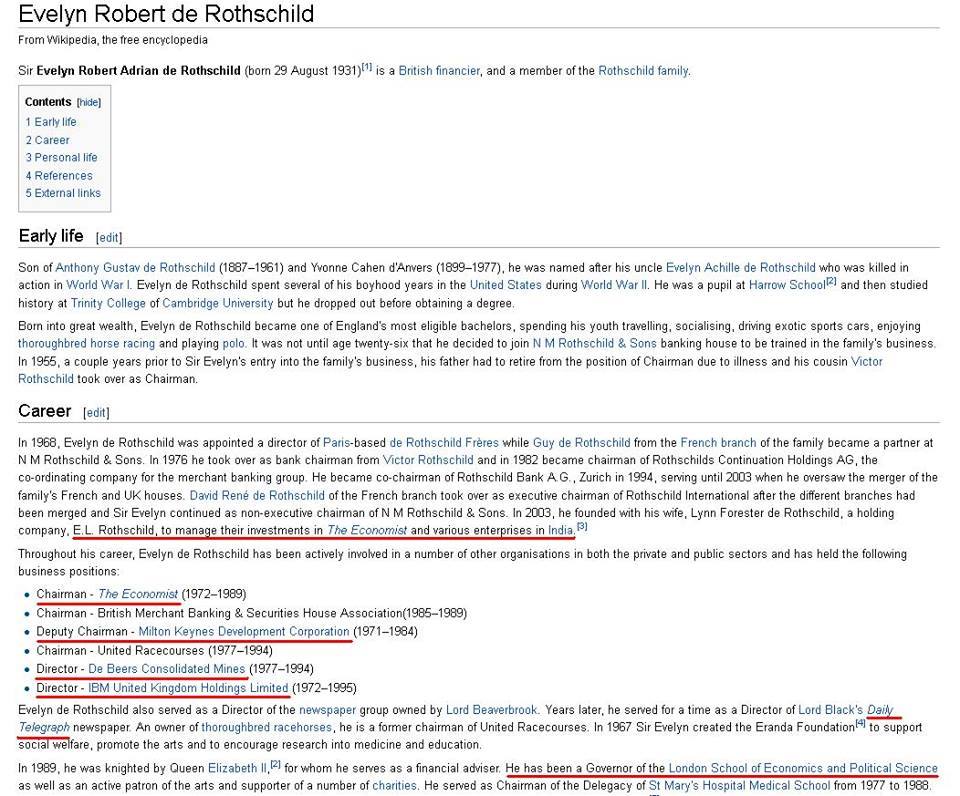The height and width of the screenshot is (796, 960).
Task: Open Trinity College link
Action: (x=108, y=303)
